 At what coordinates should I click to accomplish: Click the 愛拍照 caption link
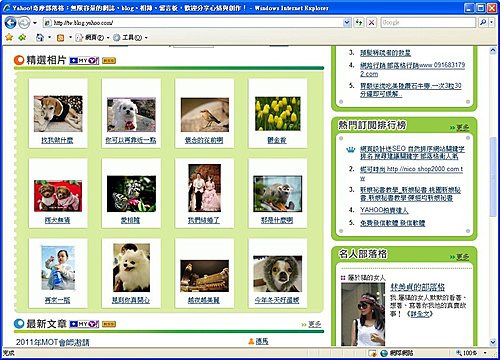(x=130, y=220)
